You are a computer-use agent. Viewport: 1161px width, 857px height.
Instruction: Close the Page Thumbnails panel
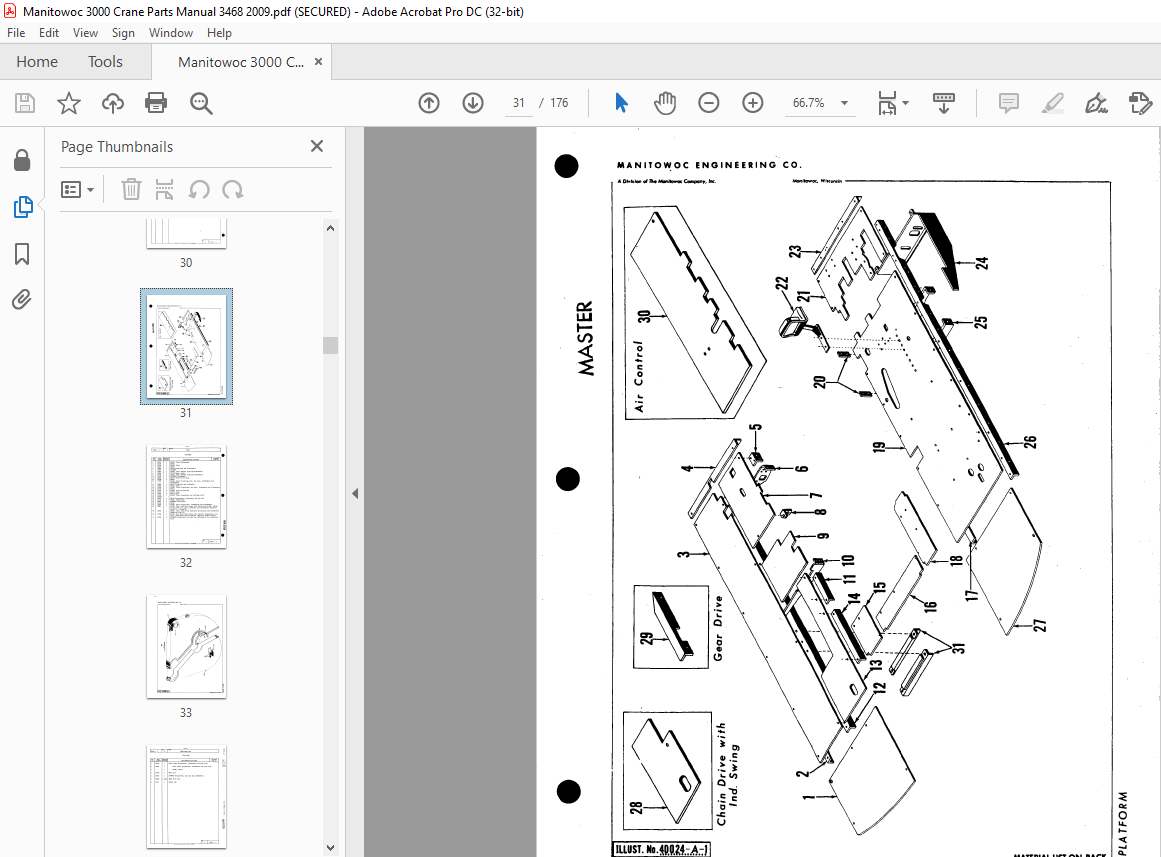tap(317, 146)
